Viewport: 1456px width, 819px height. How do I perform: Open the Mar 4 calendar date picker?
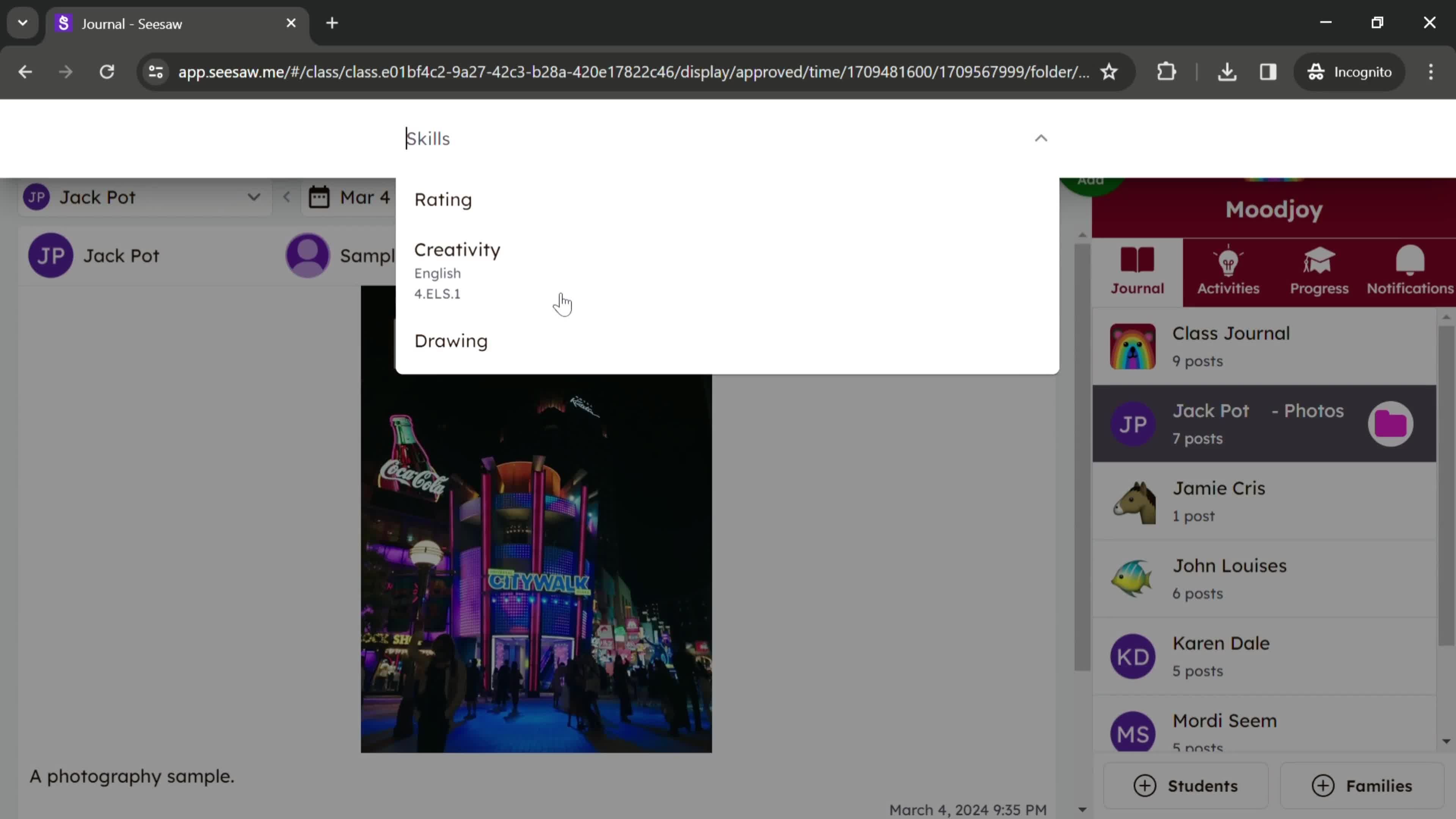click(x=349, y=197)
